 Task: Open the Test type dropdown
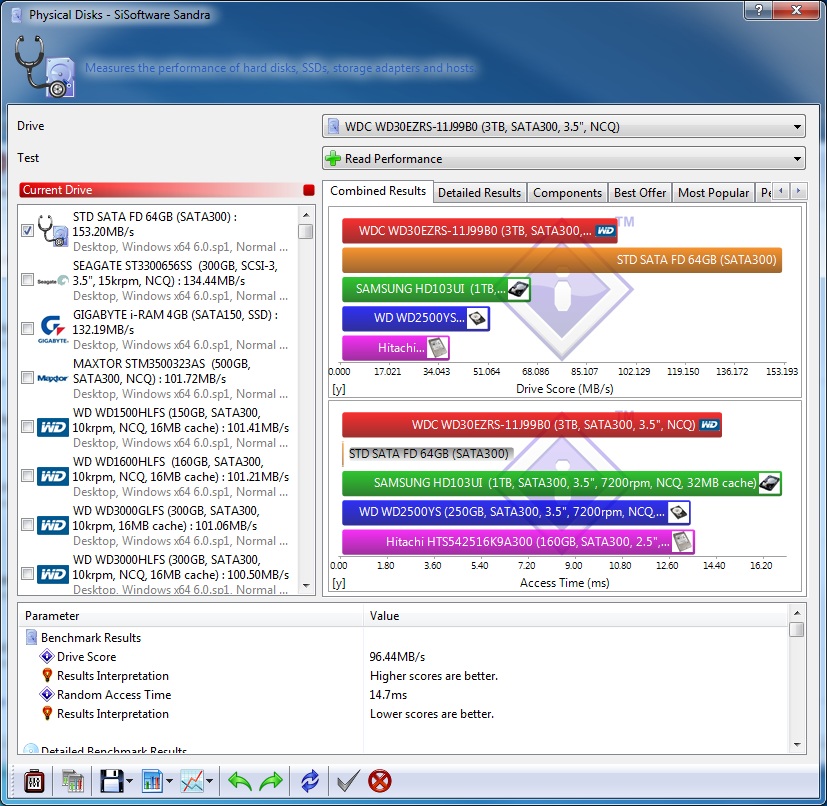(x=564, y=158)
